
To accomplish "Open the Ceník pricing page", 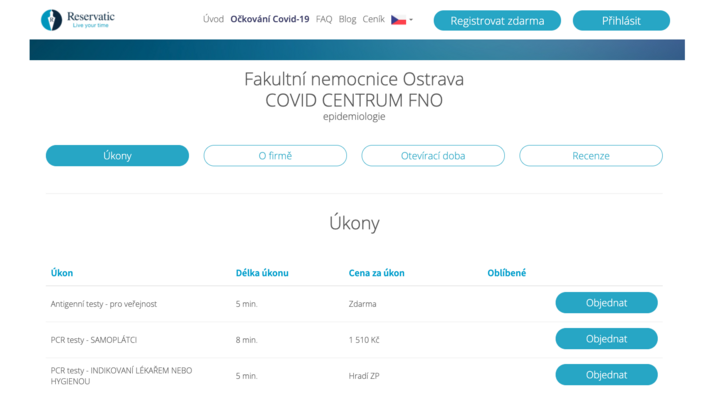I will coord(373,20).
